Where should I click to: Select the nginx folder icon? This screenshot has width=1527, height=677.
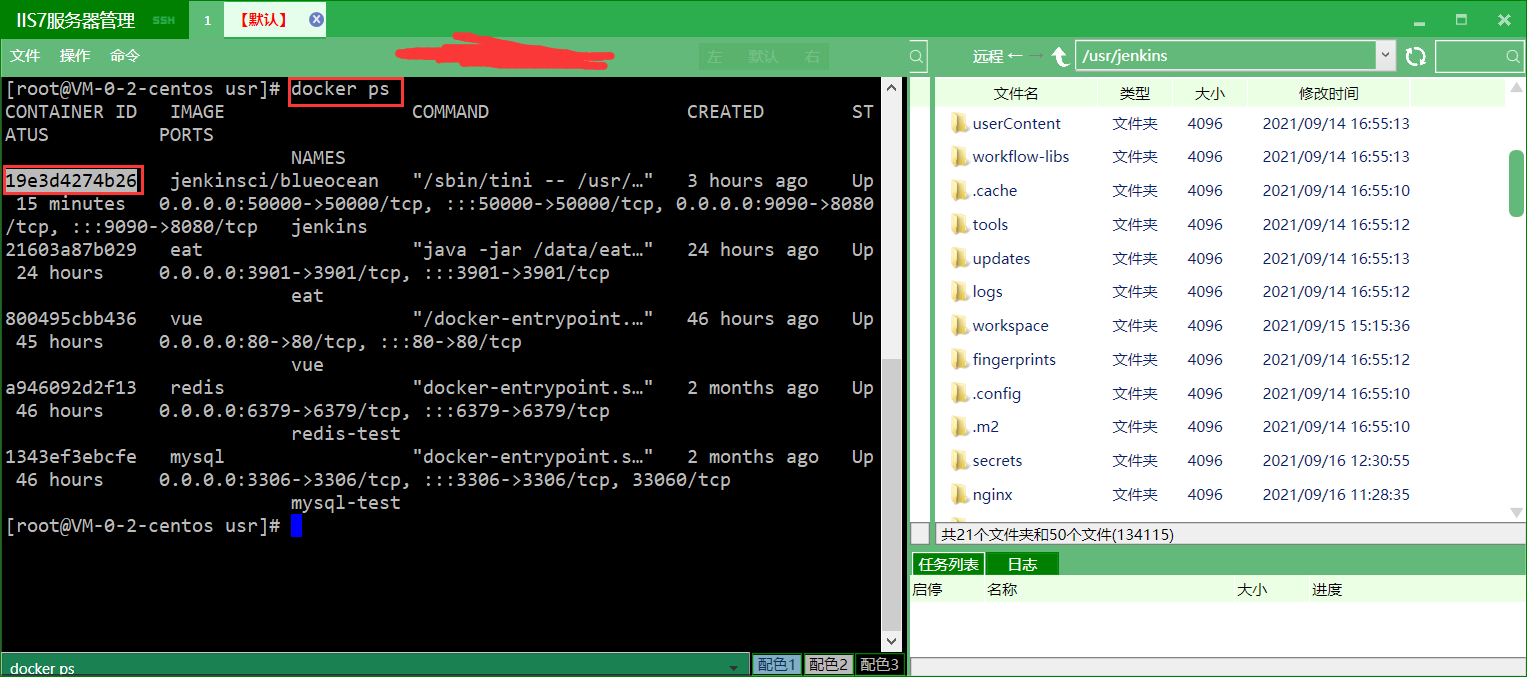(960, 494)
